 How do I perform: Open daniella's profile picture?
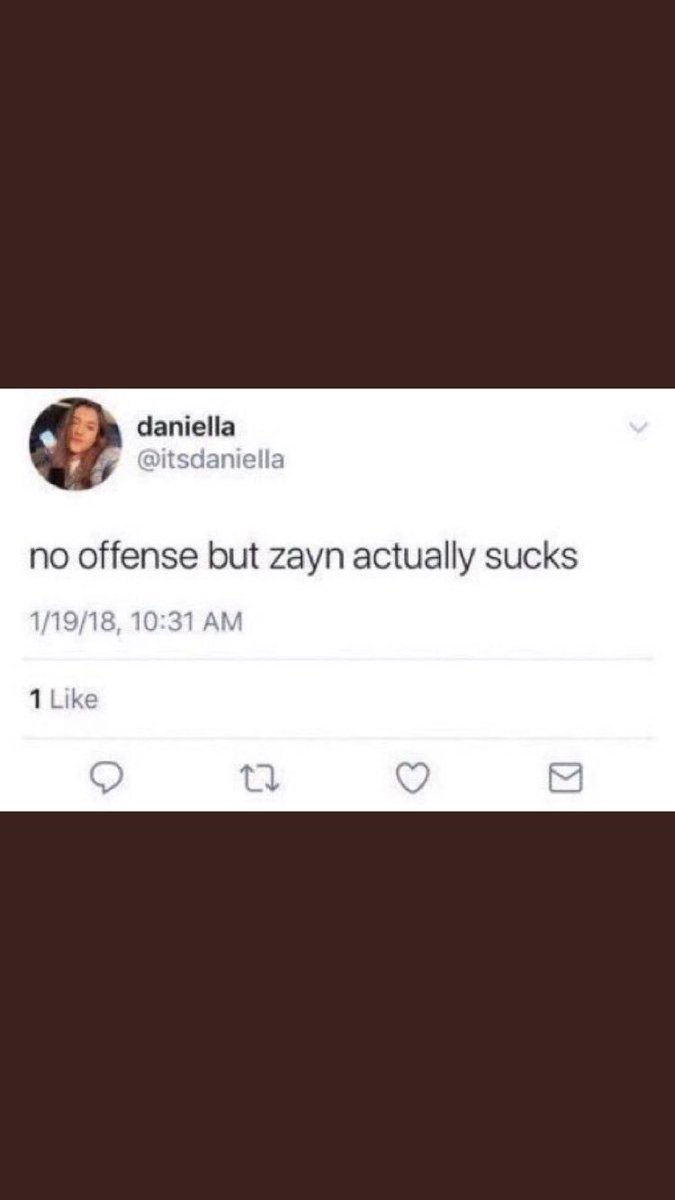point(75,444)
